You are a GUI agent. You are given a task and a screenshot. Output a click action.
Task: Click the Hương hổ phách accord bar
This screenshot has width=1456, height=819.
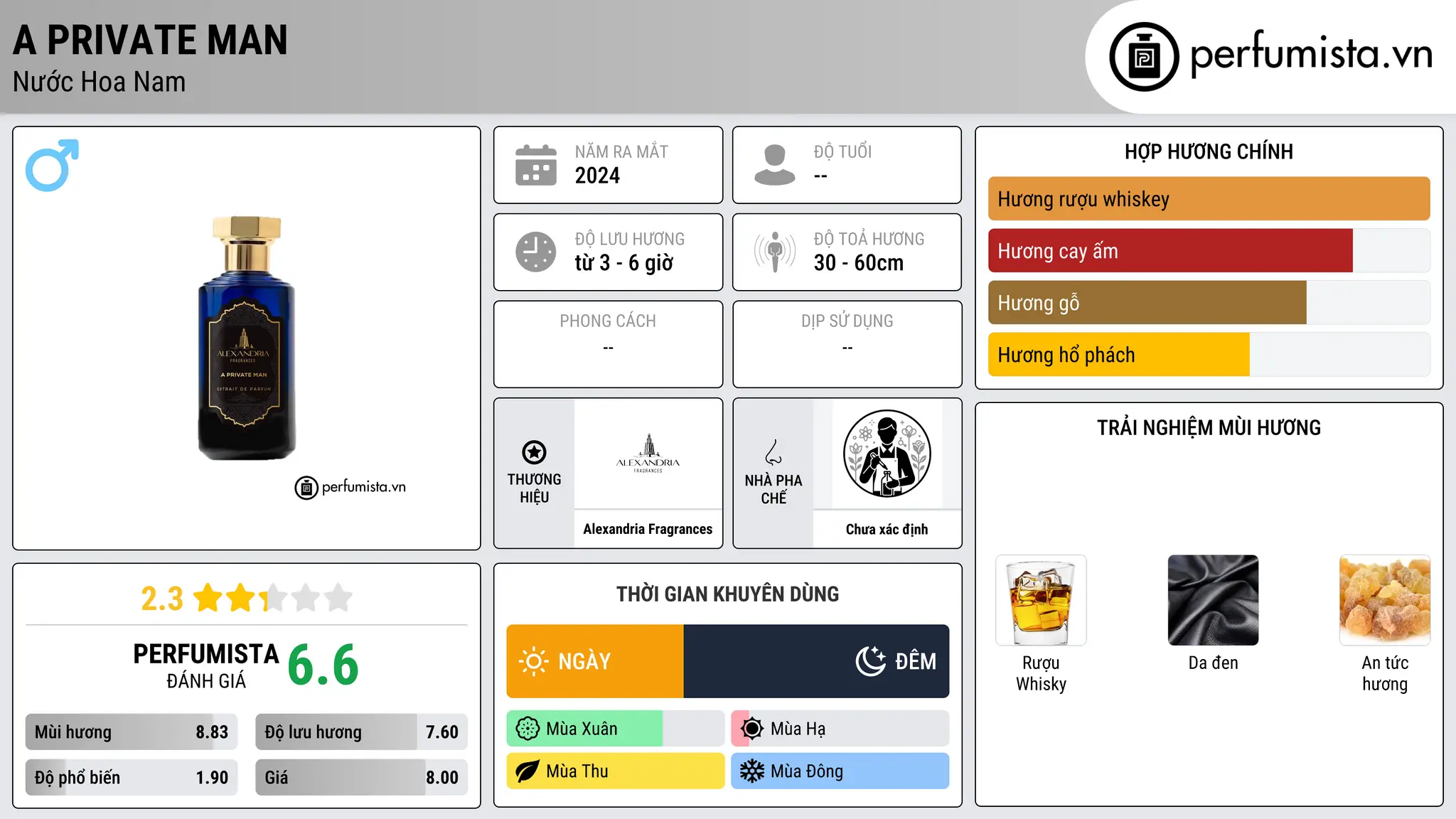(x=1209, y=355)
